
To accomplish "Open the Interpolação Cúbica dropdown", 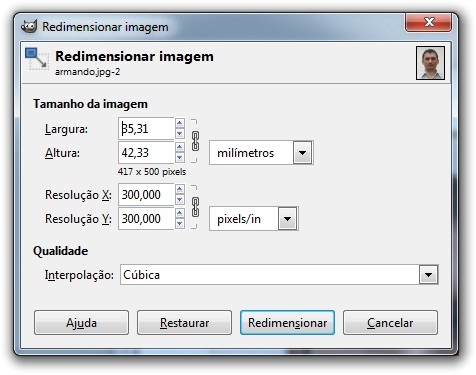I will (x=279, y=275).
